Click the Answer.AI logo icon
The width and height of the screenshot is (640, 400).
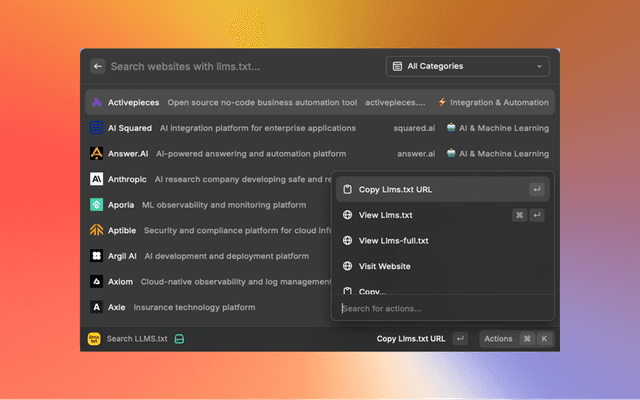click(x=97, y=154)
